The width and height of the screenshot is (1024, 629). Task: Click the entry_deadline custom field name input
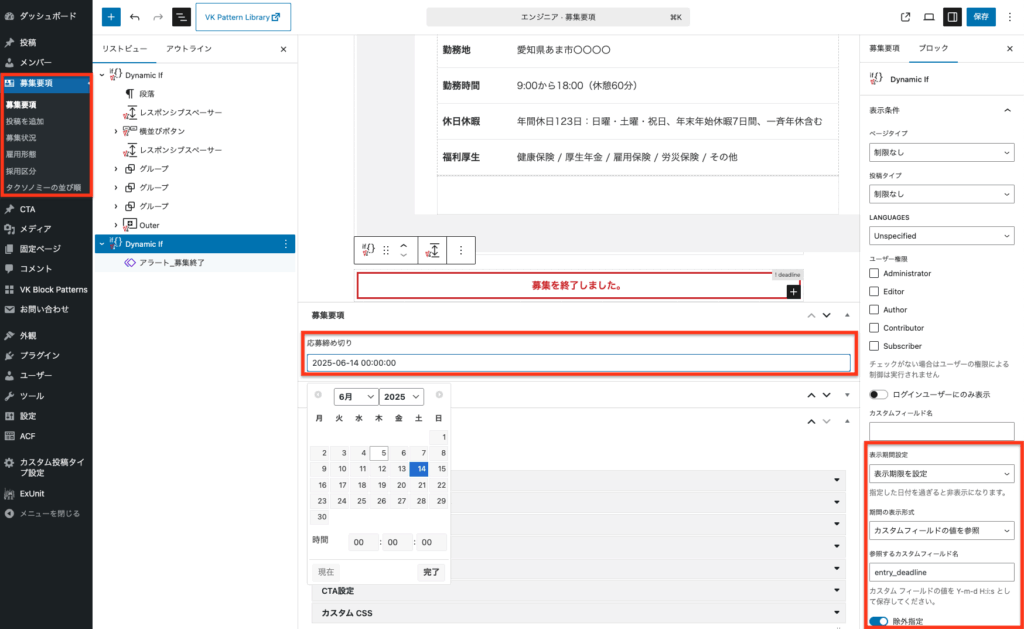click(942, 572)
